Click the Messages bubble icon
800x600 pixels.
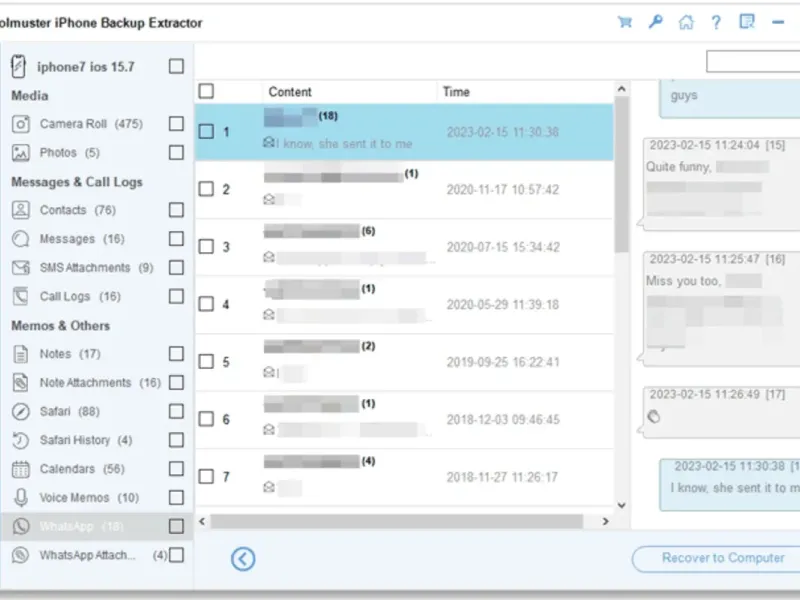pyautogui.click(x=20, y=239)
